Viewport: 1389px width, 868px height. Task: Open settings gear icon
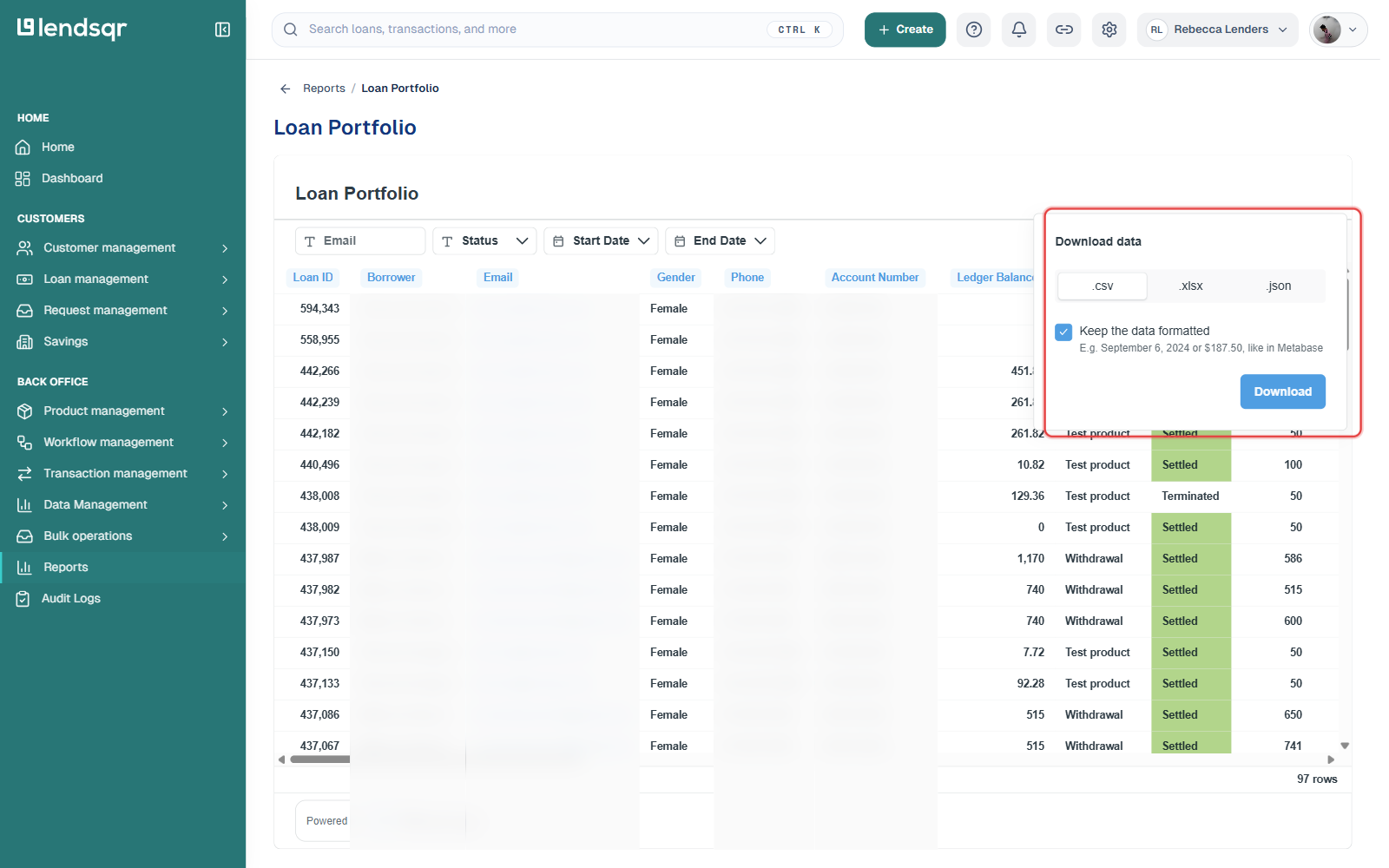tap(1109, 30)
